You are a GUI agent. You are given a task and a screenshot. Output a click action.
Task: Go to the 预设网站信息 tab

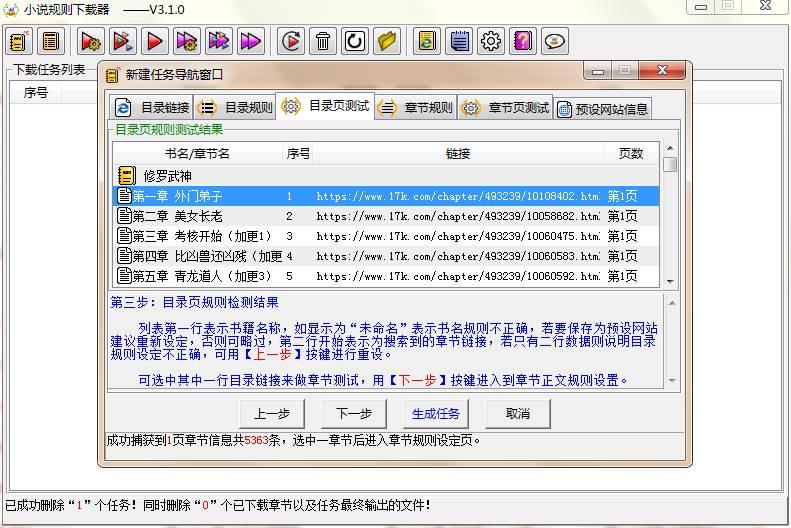[602, 109]
